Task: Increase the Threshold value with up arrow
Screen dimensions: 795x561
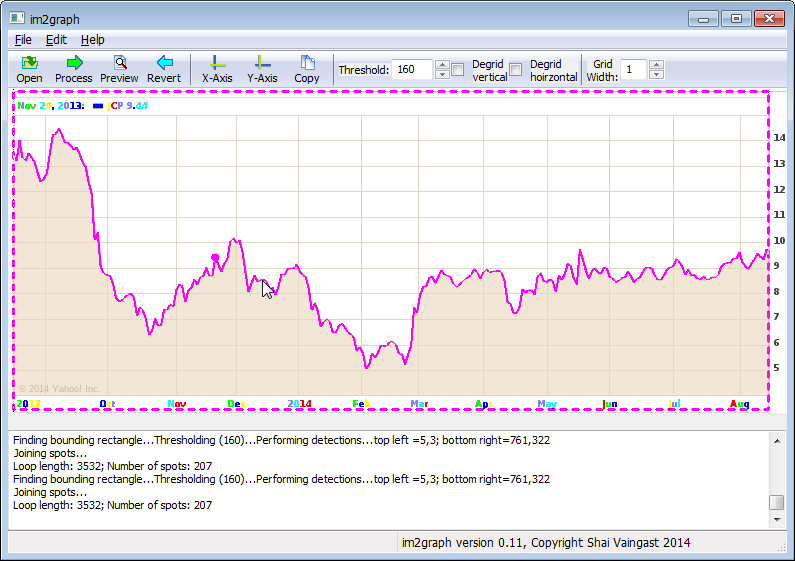Action: click(x=442, y=65)
